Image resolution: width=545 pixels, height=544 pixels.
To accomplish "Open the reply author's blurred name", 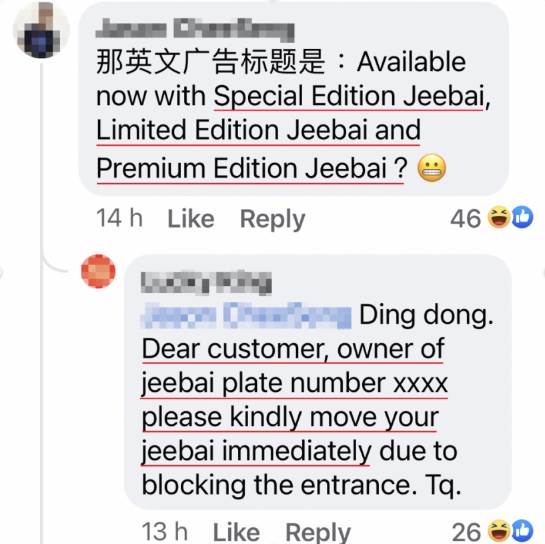I will 206,283.
